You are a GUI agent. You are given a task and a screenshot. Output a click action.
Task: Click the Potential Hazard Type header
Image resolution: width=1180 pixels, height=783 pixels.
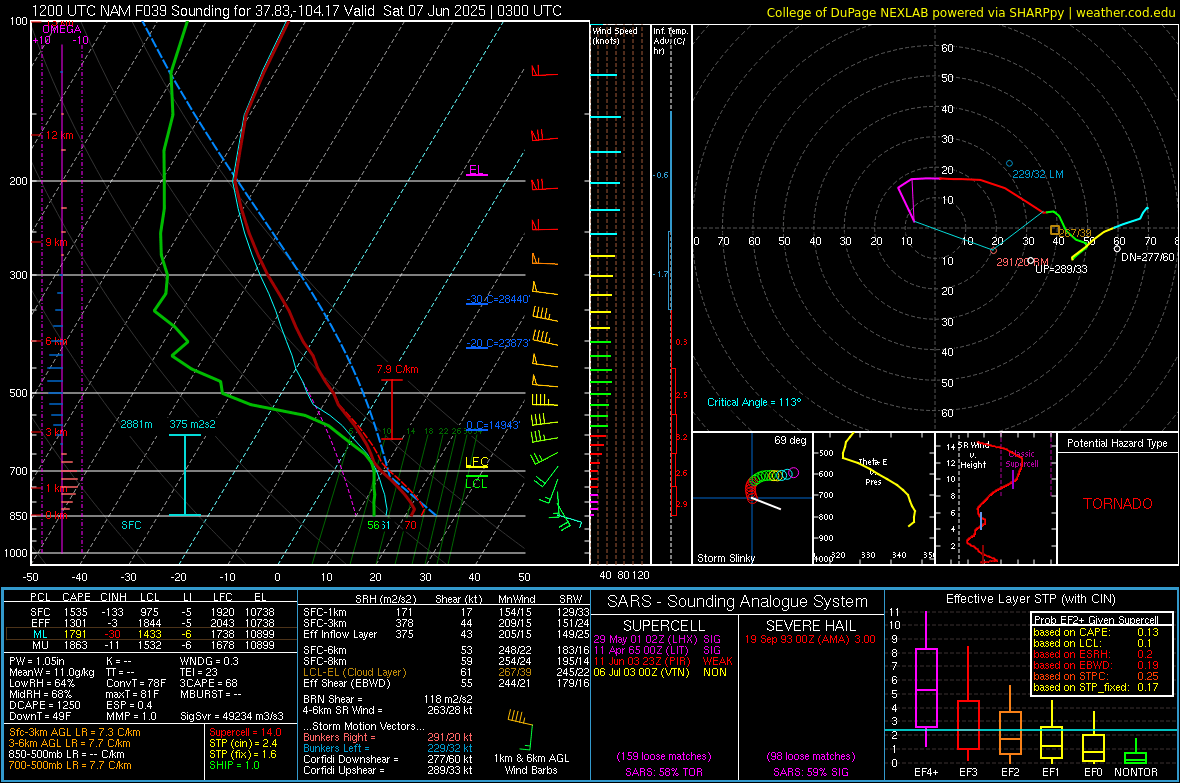[x=1117, y=443]
